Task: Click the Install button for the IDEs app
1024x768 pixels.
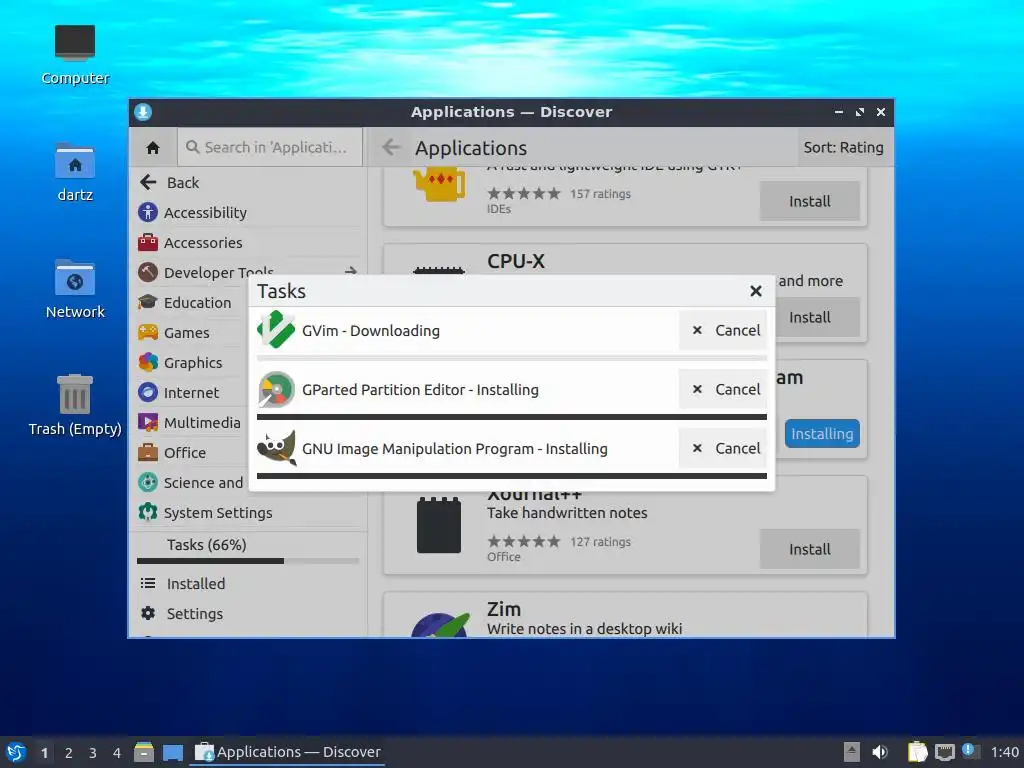Action: pos(809,201)
